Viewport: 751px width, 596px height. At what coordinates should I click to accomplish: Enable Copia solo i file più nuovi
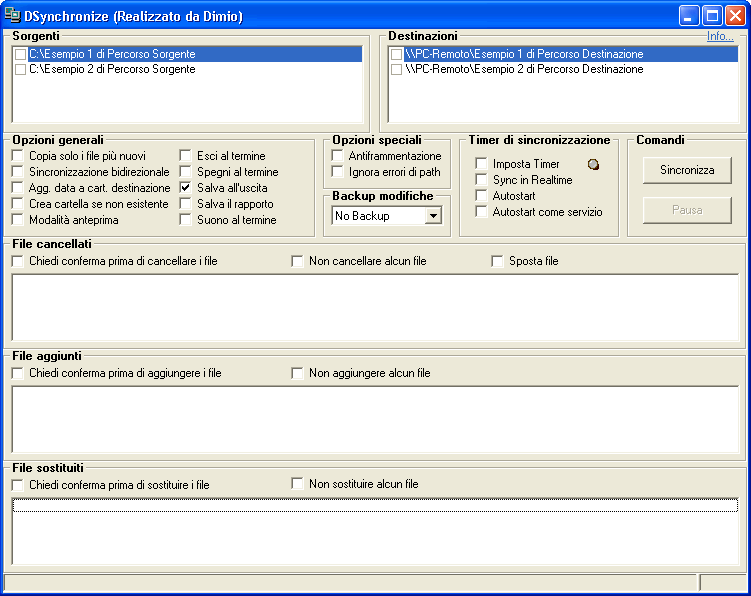(x=18, y=156)
